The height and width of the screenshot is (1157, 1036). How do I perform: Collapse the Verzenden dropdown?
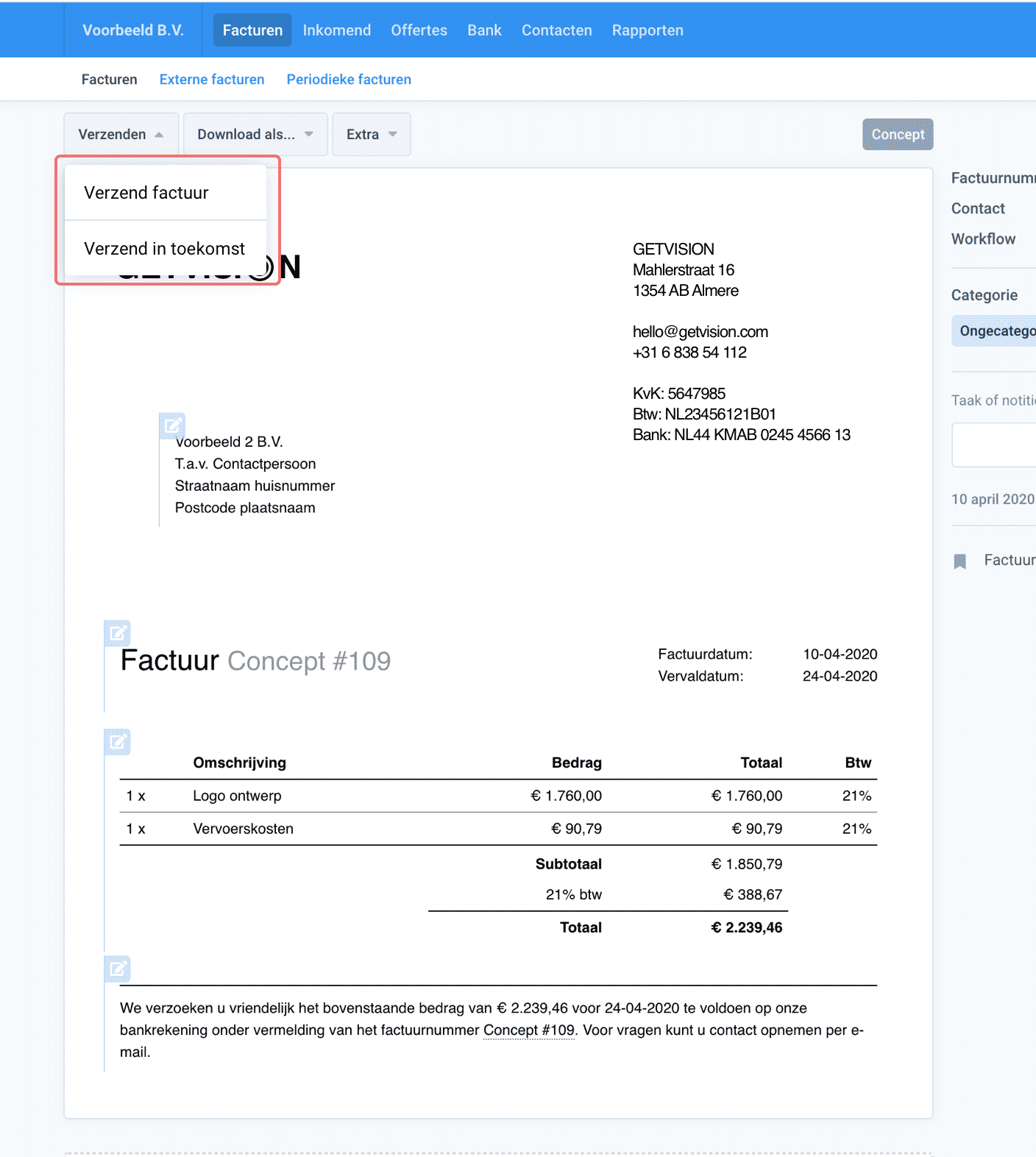click(x=121, y=135)
